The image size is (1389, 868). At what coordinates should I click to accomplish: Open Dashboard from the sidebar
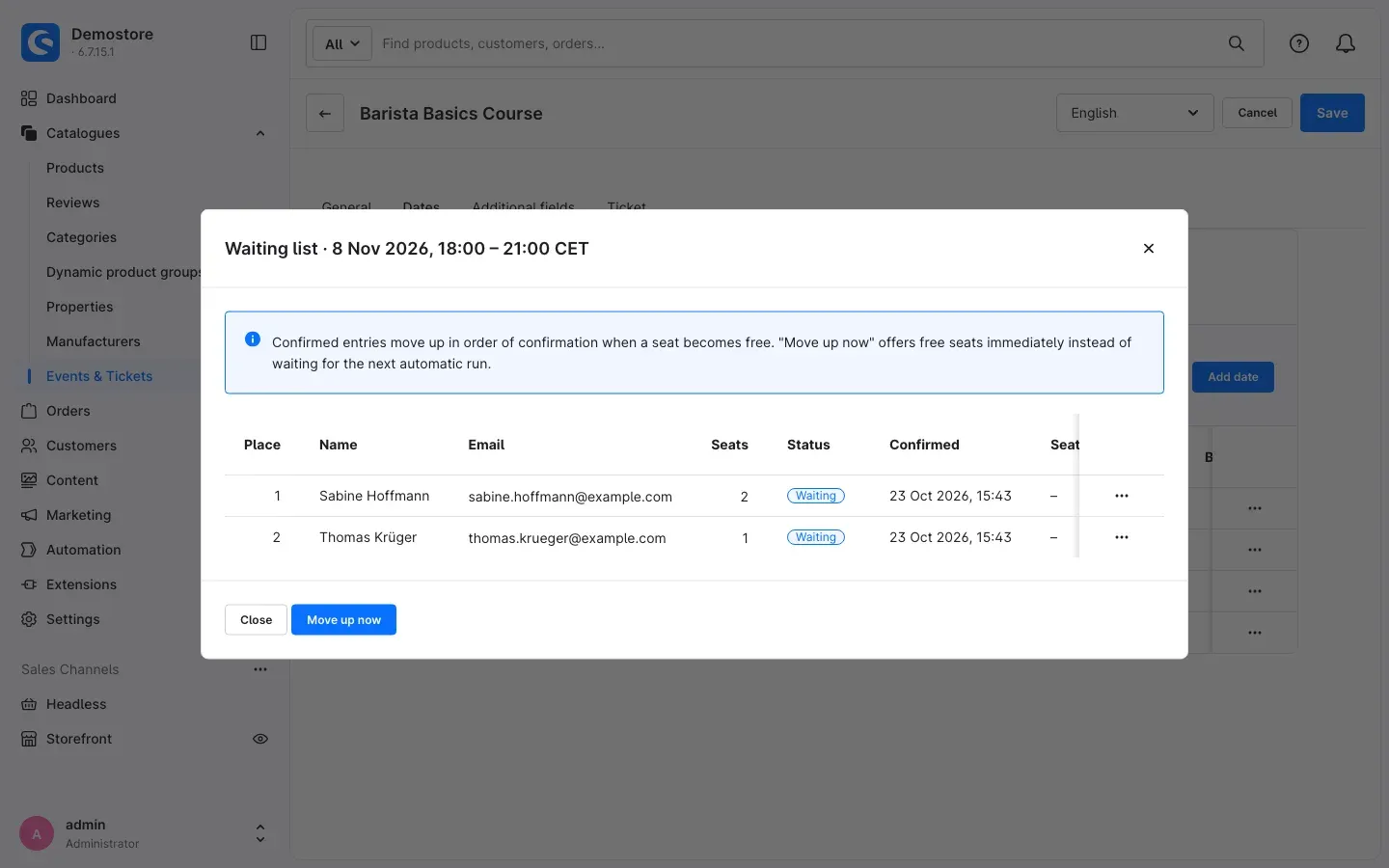coord(81,98)
